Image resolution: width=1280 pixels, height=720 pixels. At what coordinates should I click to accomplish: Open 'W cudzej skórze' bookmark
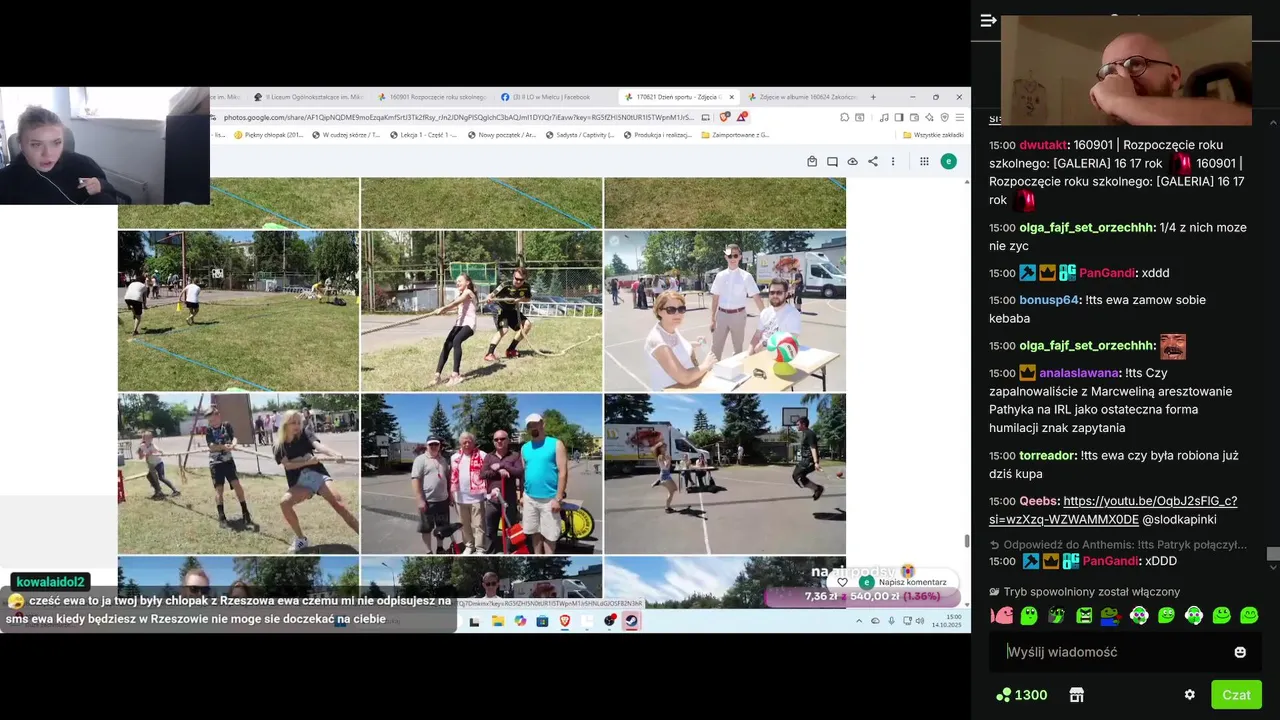coord(346,134)
